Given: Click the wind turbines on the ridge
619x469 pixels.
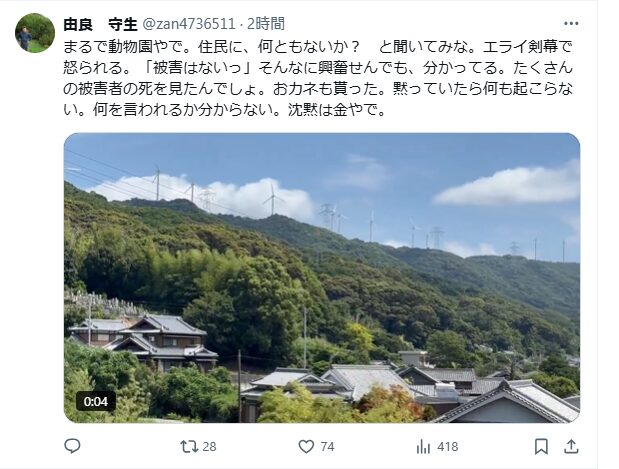Looking at the screenshot, I should tap(355, 213).
